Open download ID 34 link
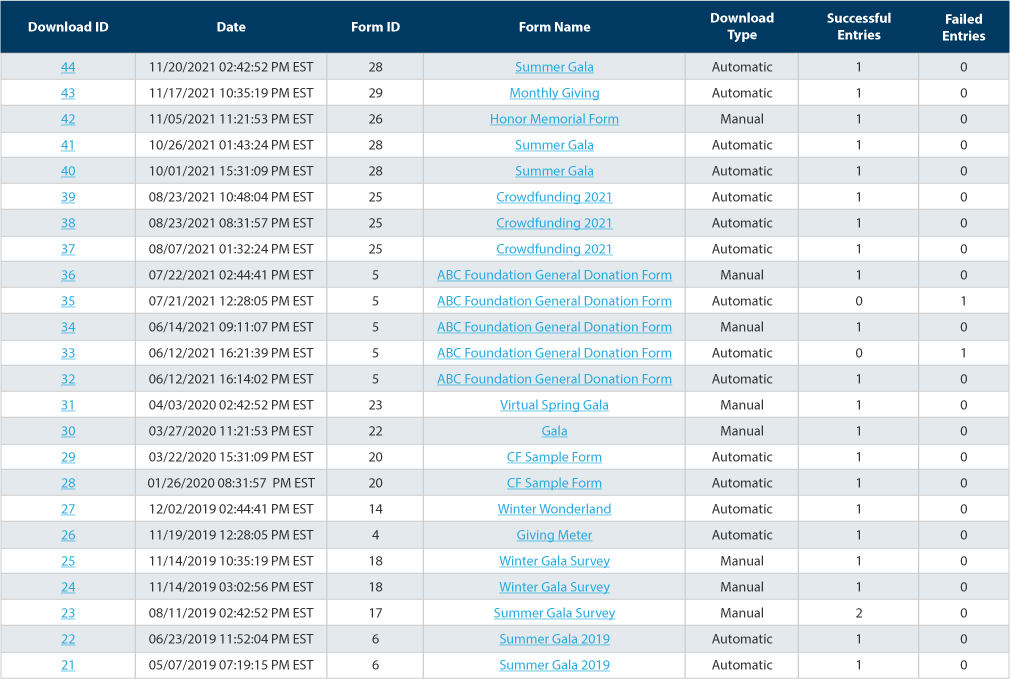The width and height of the screenshot is (1010, 679). click(68, 327)
